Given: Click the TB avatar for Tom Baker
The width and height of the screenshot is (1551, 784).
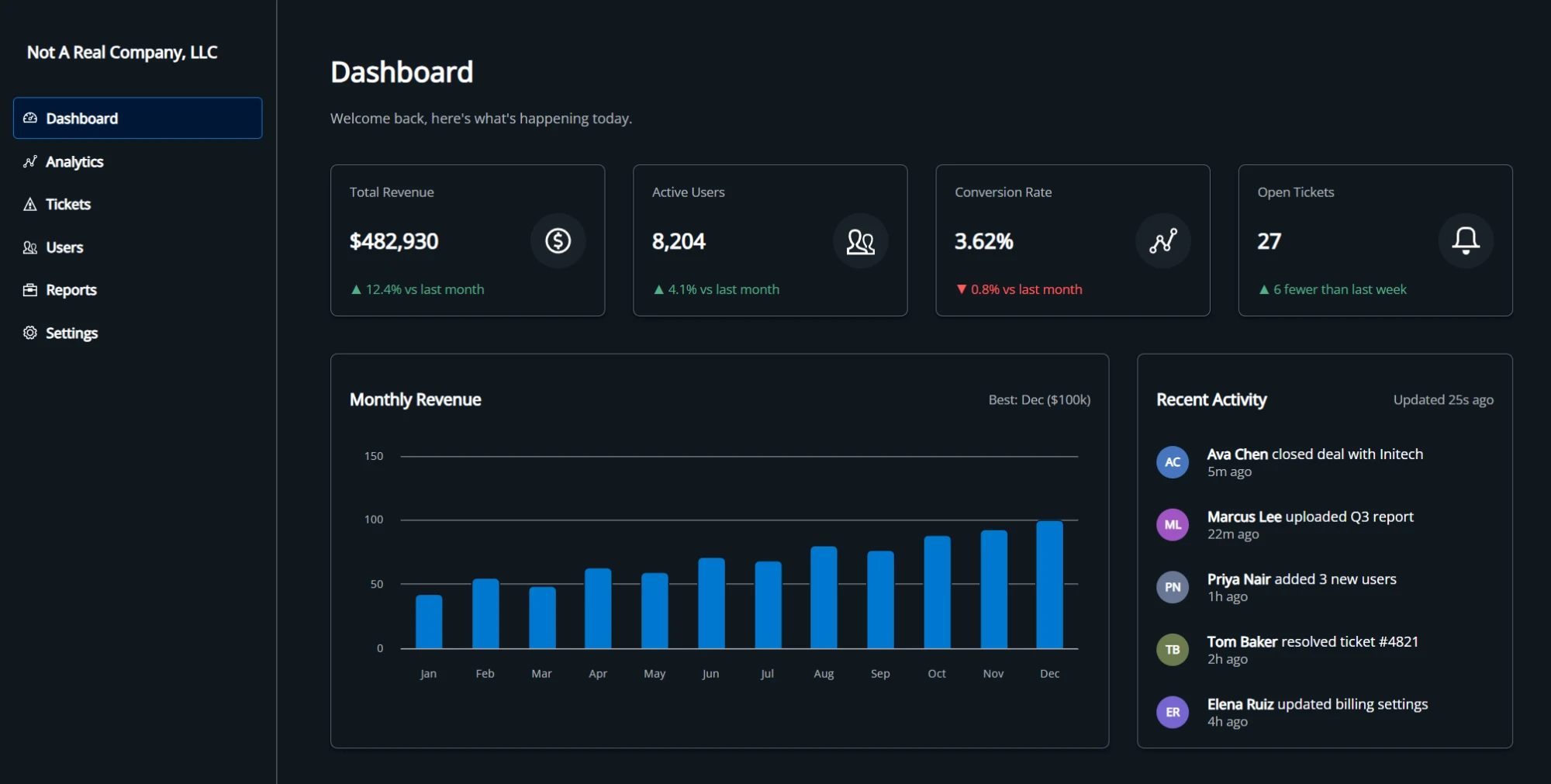Looking at the screenshot, I should 1173,650.
